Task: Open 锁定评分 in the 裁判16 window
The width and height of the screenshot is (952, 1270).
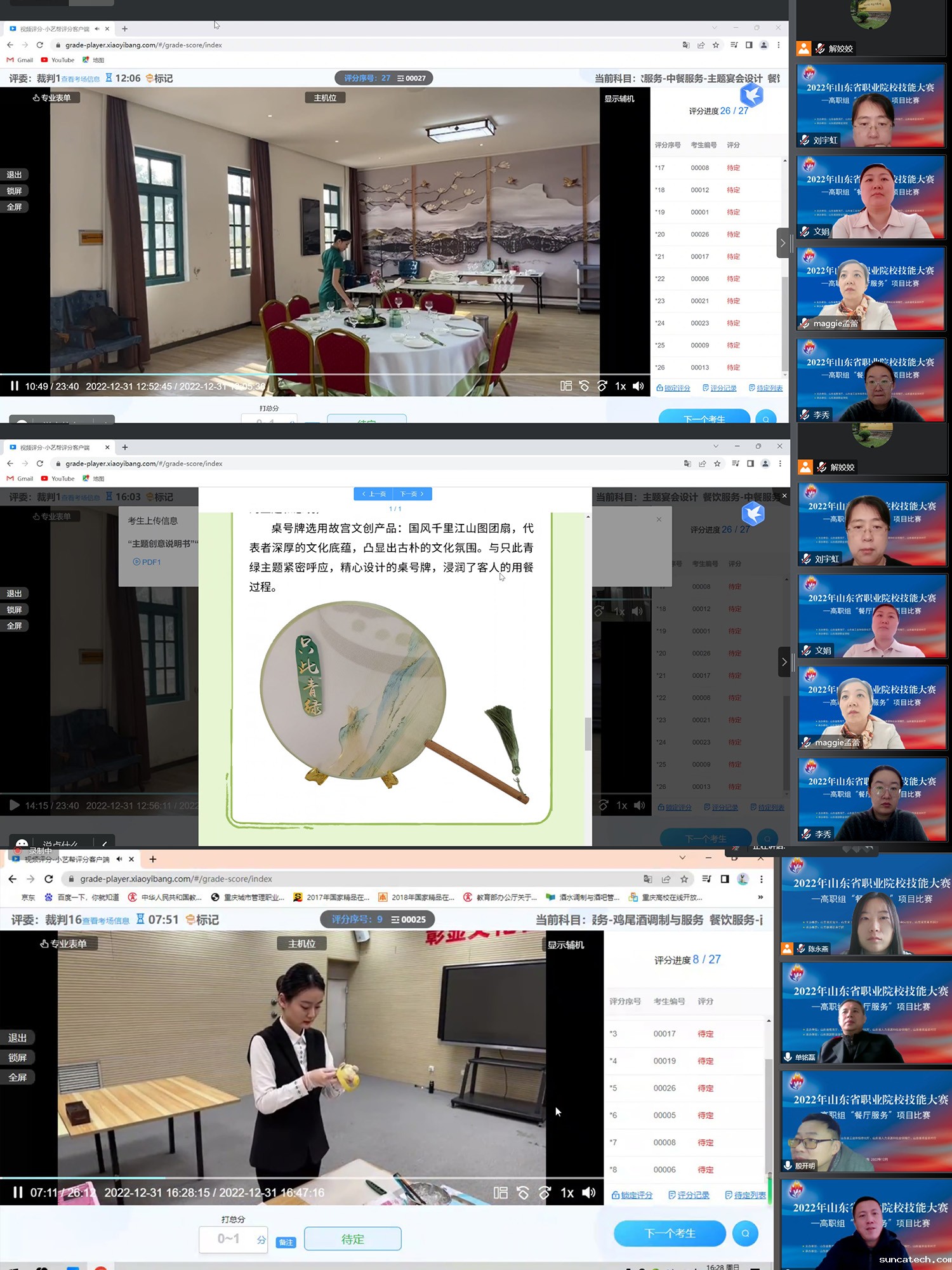Action: [x=632, y=1195]
